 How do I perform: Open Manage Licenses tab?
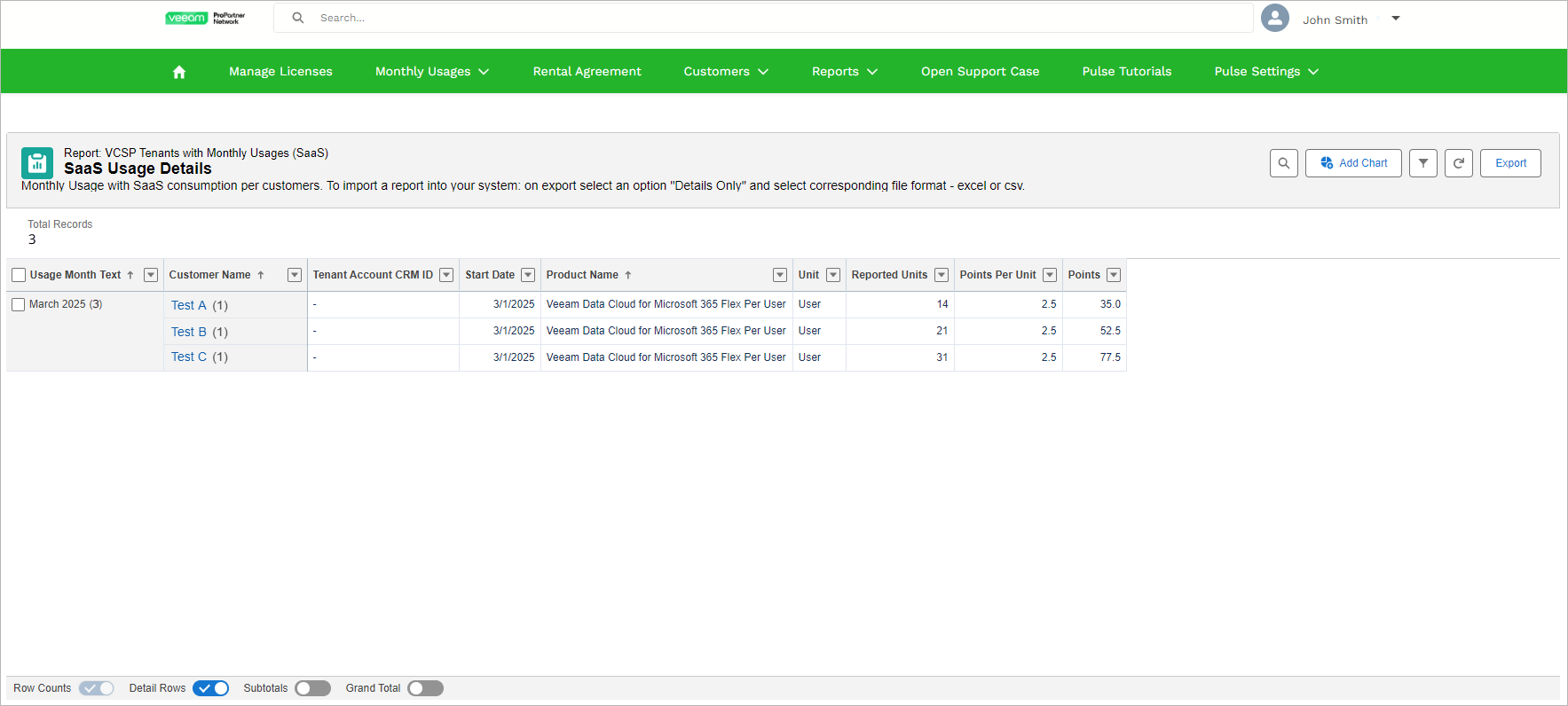pos(280,72)
